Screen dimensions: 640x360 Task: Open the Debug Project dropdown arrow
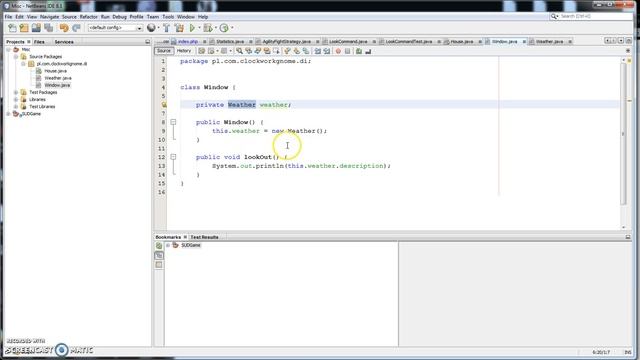point(216,28)
